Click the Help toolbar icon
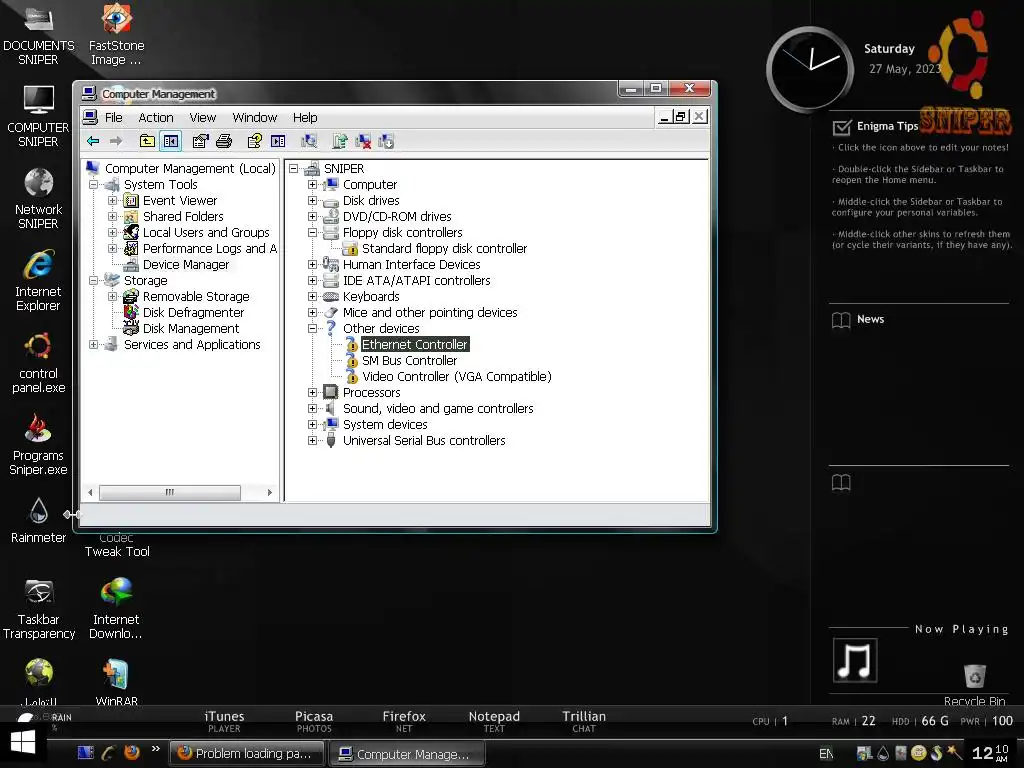The width and height of the screenshot is (1024, 768). pos(254,140)
